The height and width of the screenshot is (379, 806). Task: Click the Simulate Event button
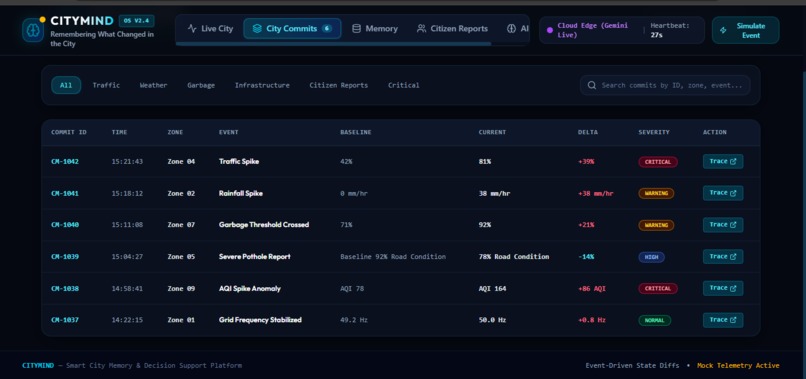coord(745,30)
